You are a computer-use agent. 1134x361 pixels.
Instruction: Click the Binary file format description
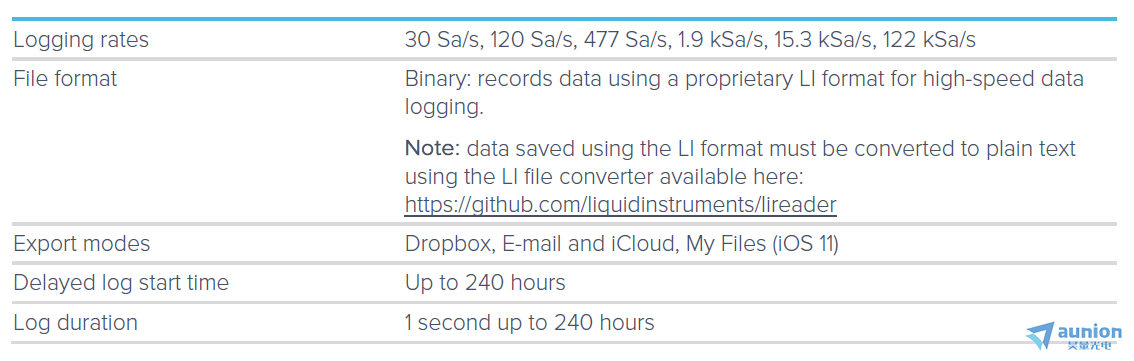pyautogui.click(x=744, y=92)
